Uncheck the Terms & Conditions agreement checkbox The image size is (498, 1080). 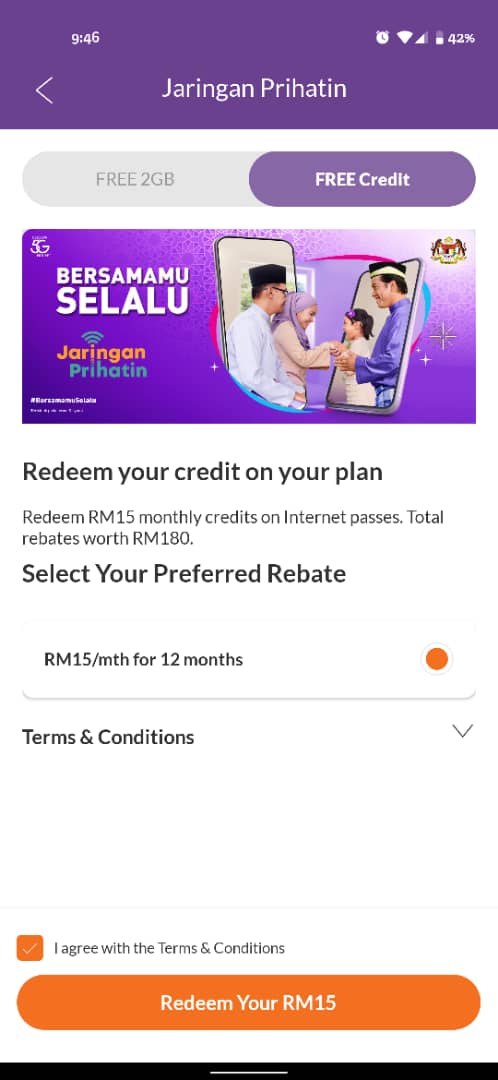pos(30,948)
